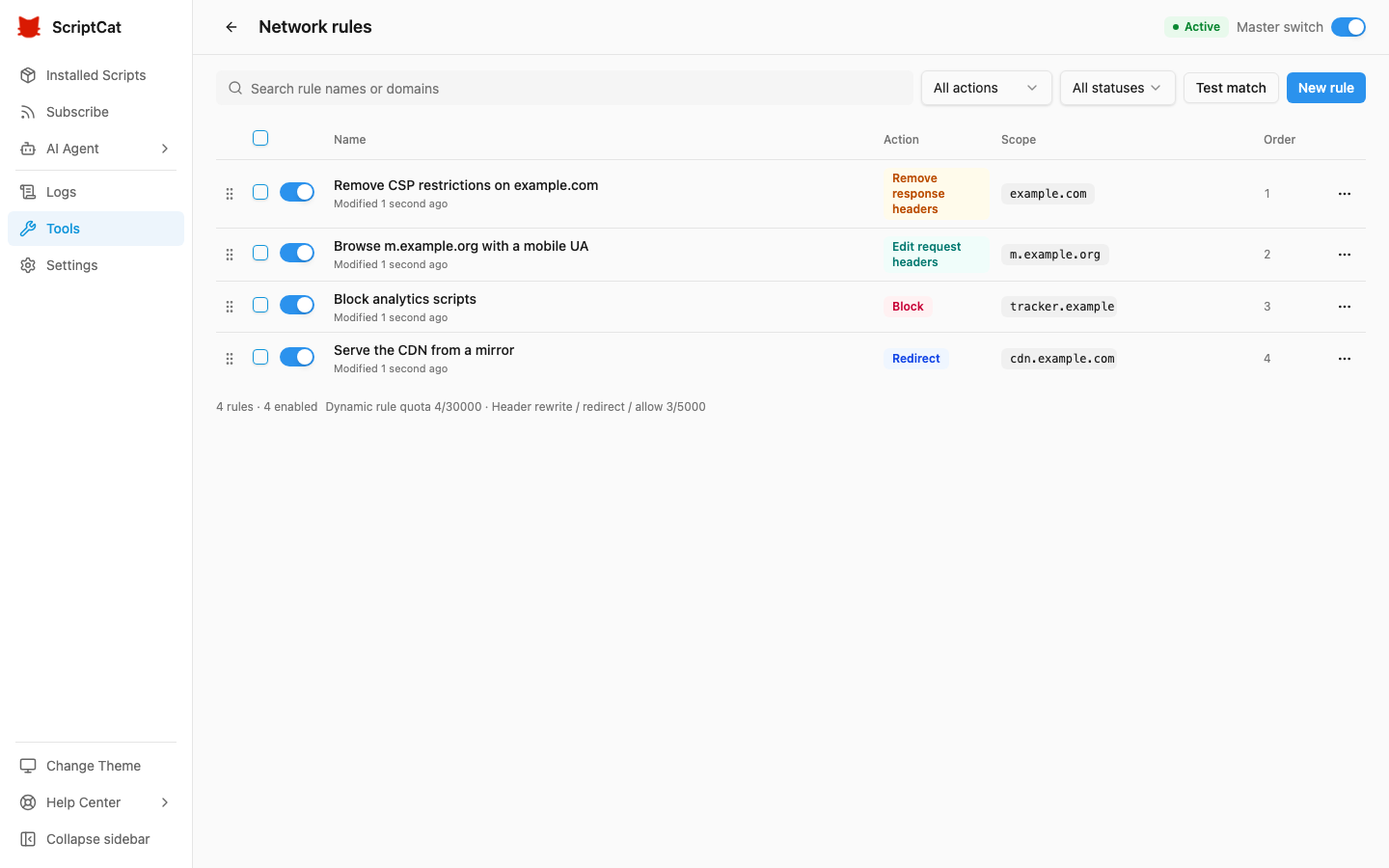Click the 'example.com' scope tag
Viewport: 1389px width, 868px height.
point(1048,194)
